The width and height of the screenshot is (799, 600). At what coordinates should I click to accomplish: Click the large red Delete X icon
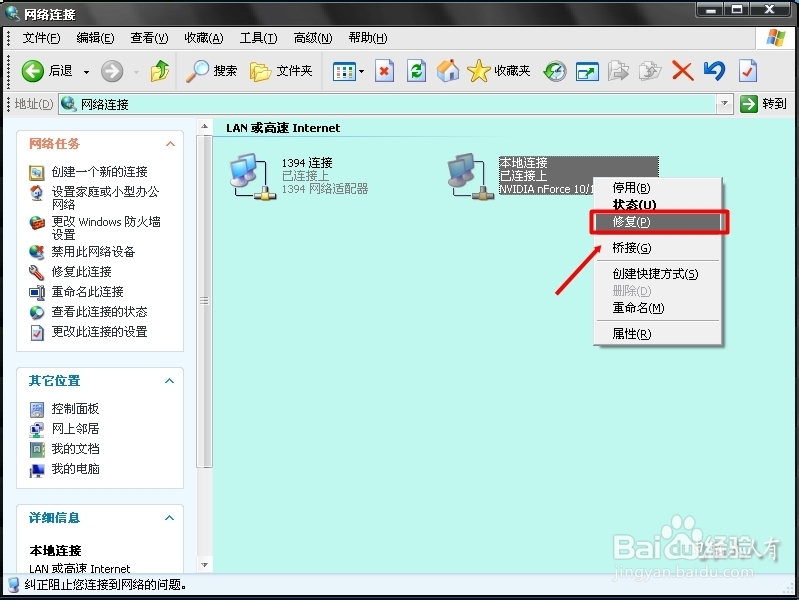(x=682, y=71)
